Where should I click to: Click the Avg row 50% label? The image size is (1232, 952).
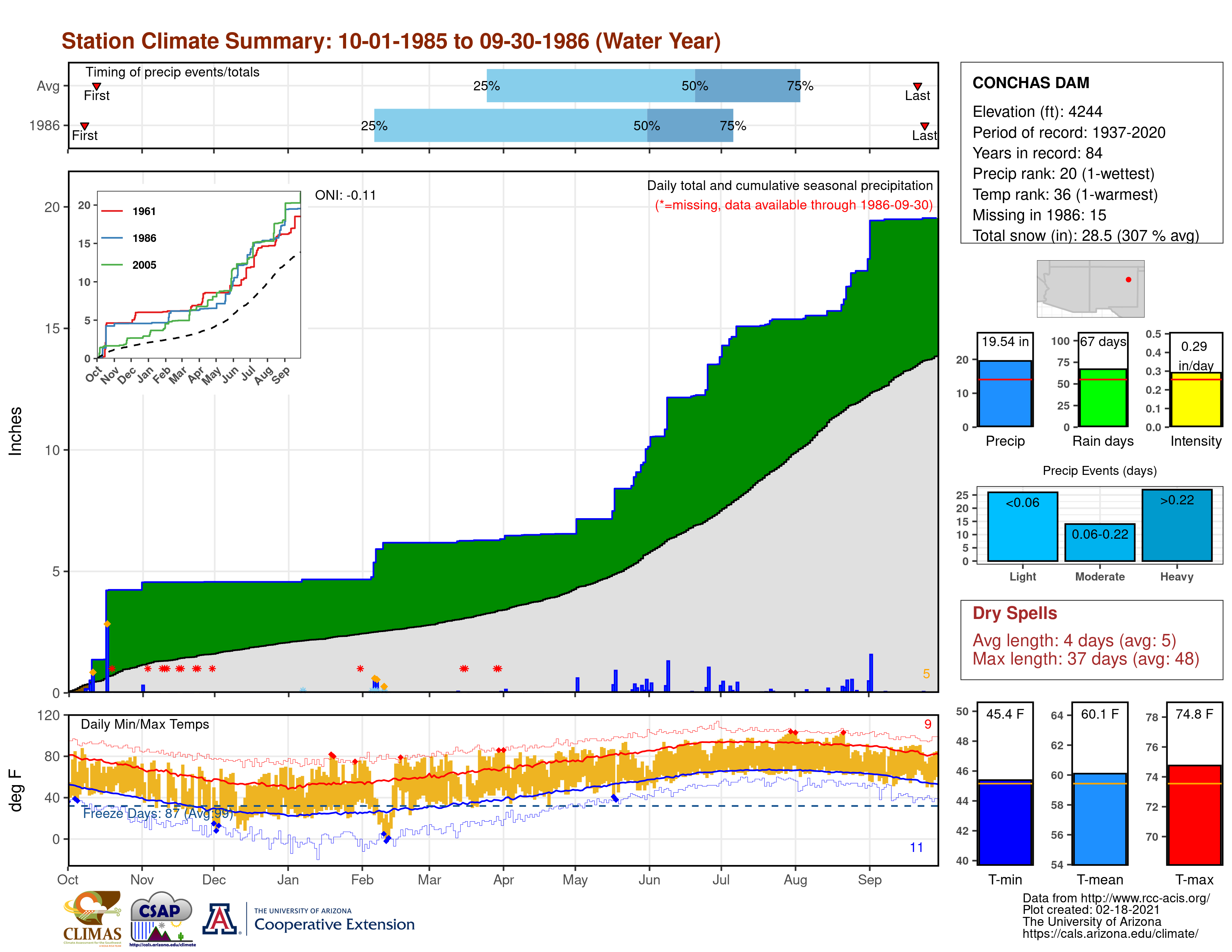pos(694,86)
